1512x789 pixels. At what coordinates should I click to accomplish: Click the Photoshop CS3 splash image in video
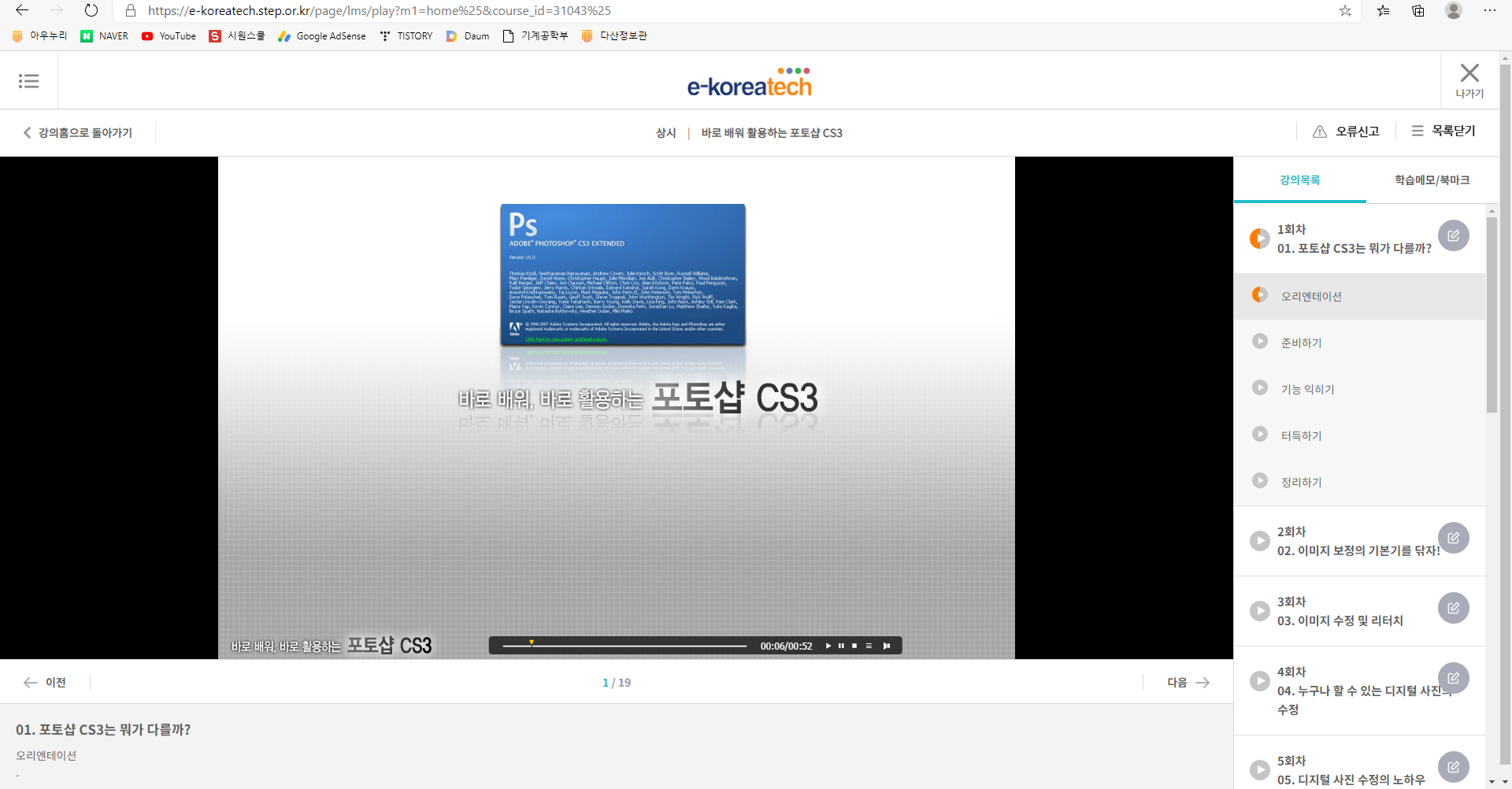coord(623,275)
